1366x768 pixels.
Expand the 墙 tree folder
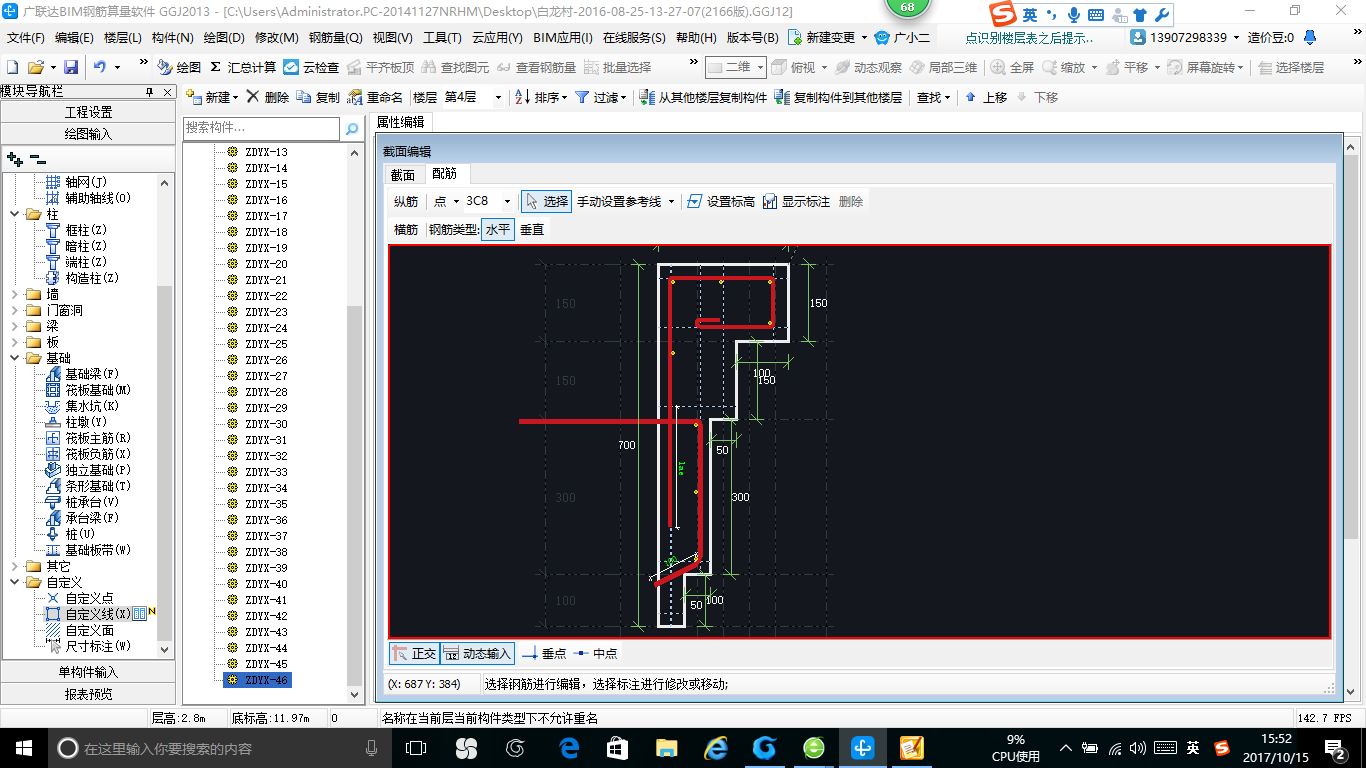click(14, 294)
